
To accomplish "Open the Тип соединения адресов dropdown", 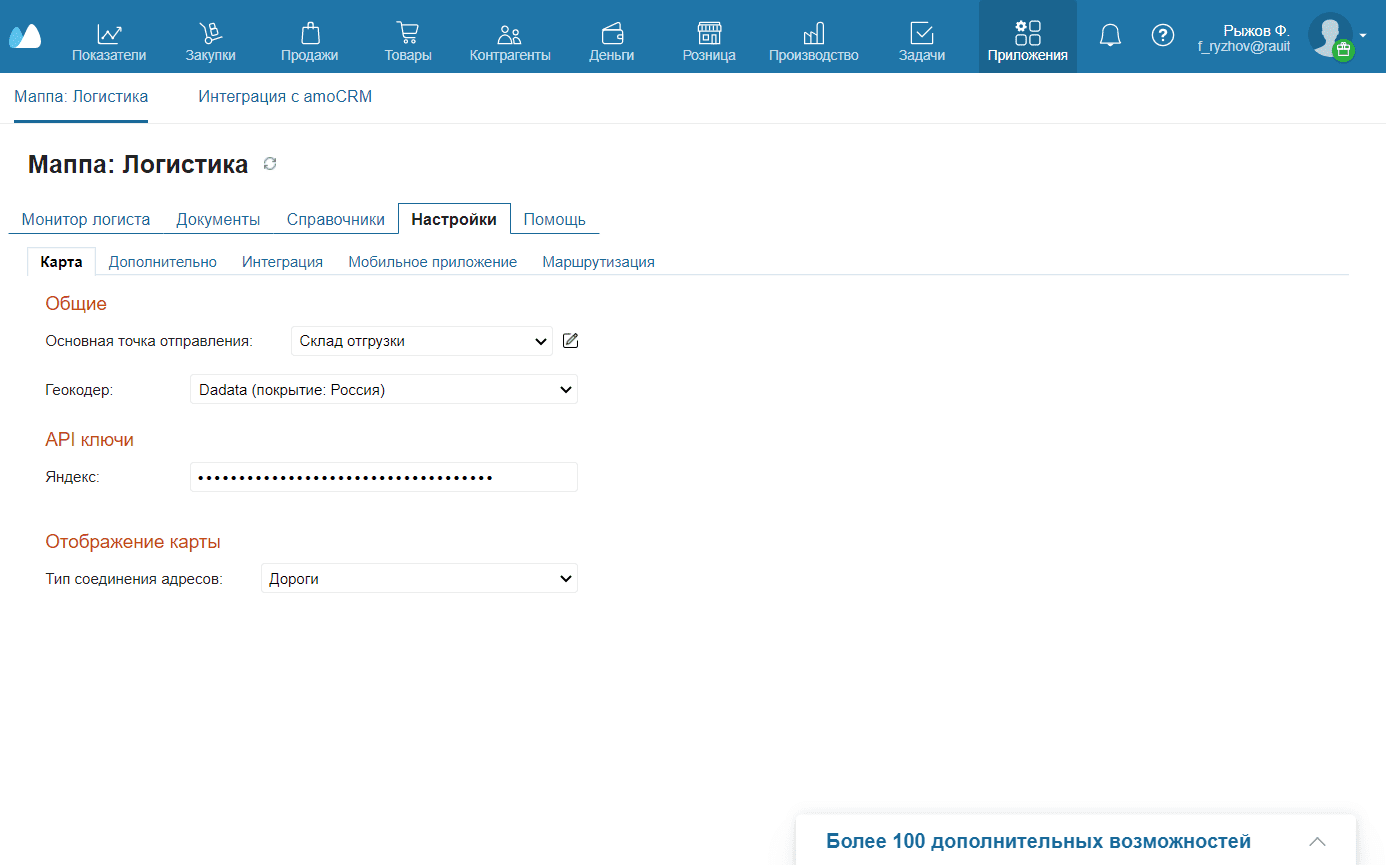I will 419,578.
